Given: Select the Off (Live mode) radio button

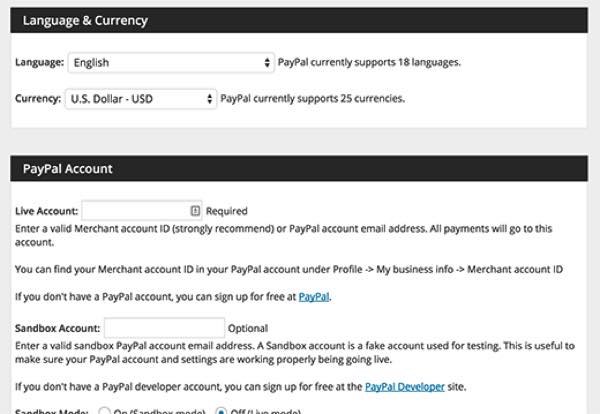Looking at the screenshot, I should [x=221, y=411].
